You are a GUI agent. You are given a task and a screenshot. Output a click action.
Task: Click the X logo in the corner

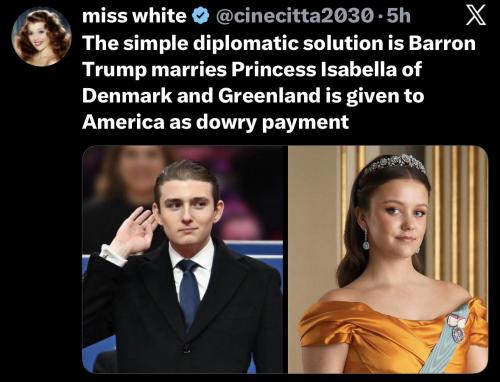(476, 16)
